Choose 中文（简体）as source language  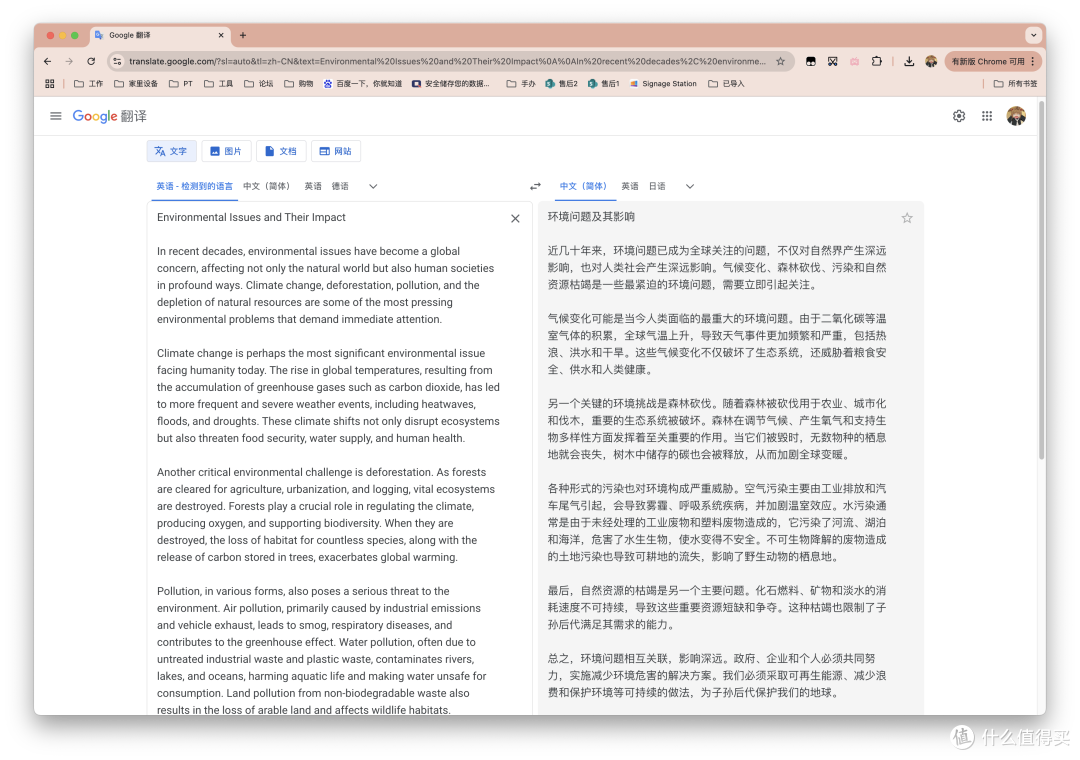(267, 186)
